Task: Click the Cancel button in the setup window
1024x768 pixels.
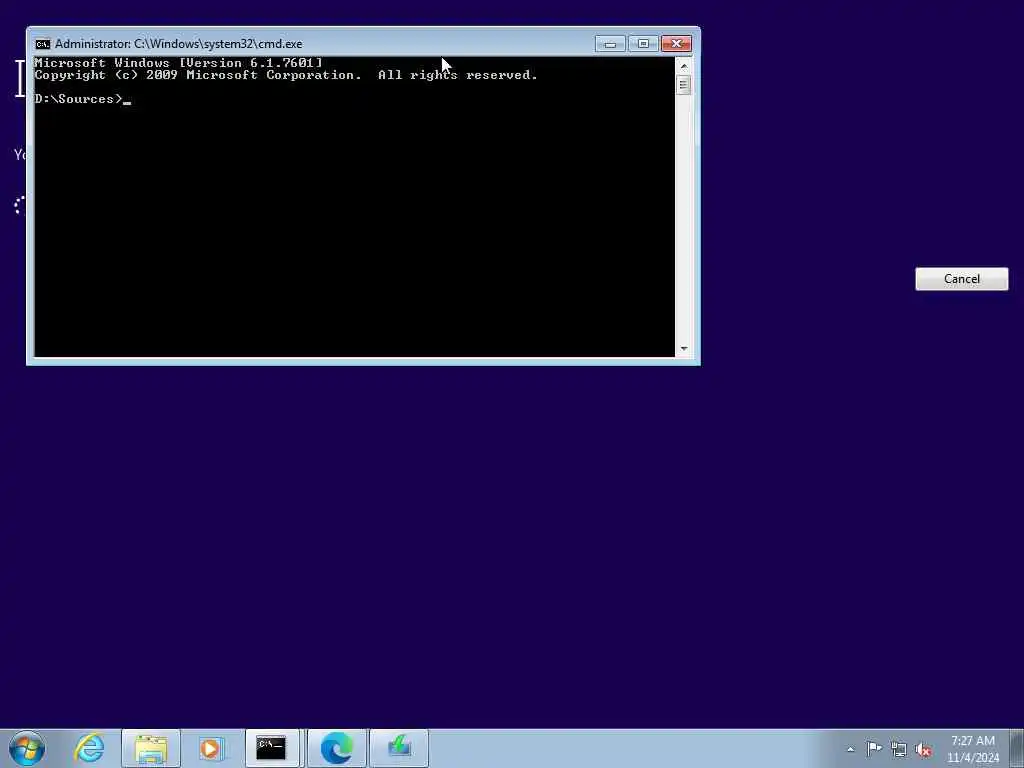Action: (x=961, y=279)
